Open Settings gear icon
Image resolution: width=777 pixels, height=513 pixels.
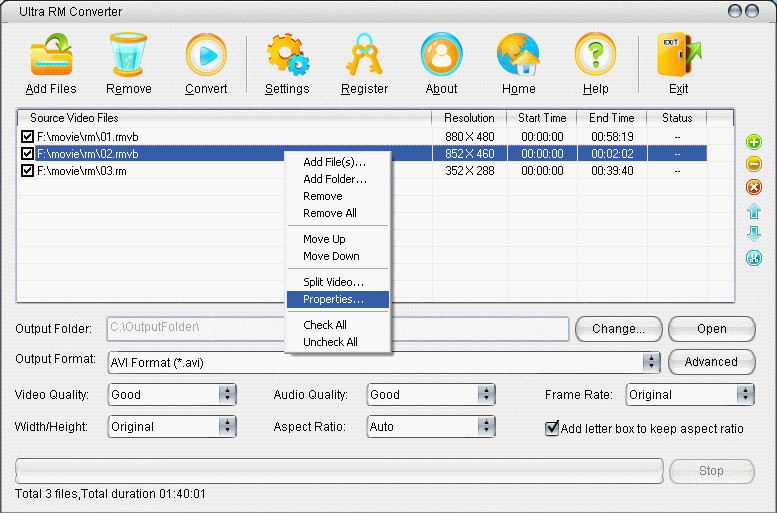pos(287,55)
